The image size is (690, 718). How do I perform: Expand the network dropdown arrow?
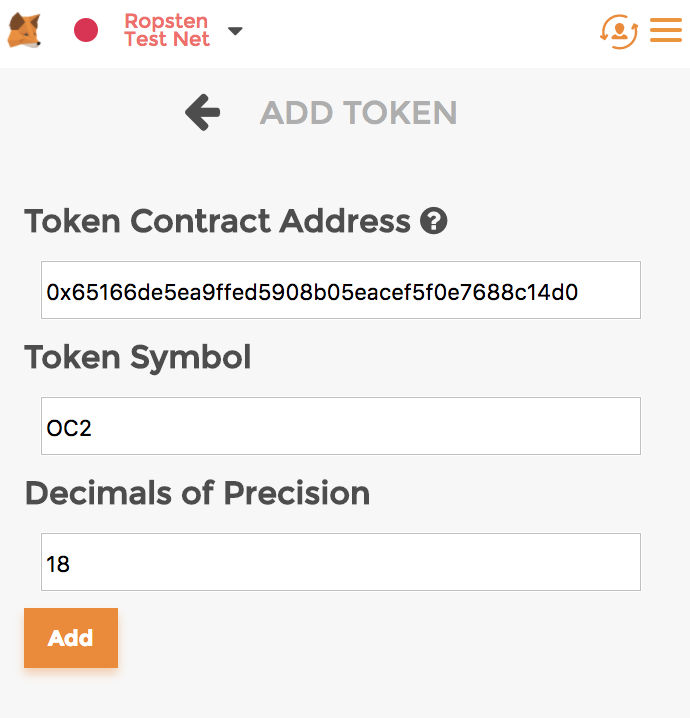(x=235, y=31)
